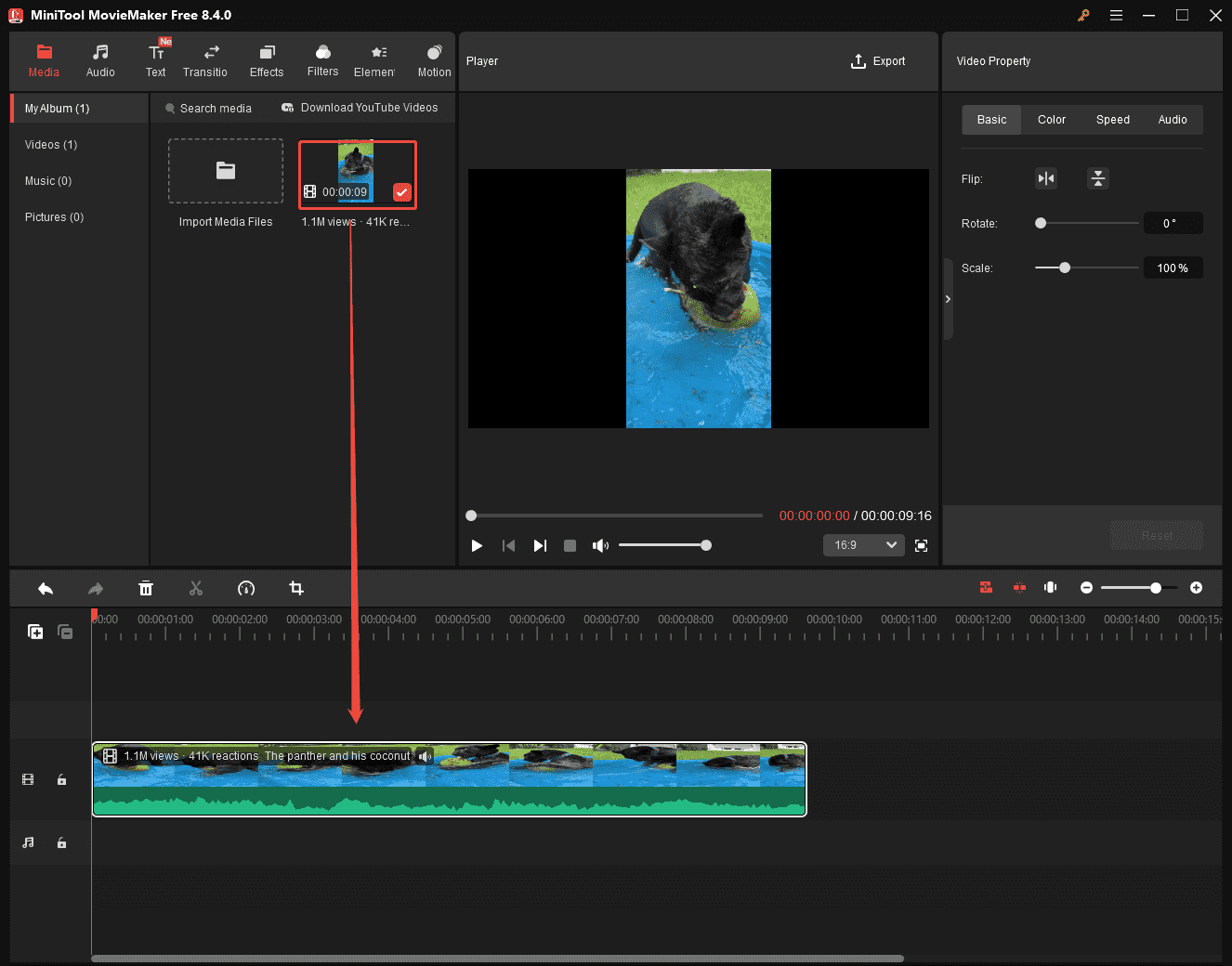Viewport: 1232px width, 966px height.
Task: Delete the clip using the trash icon
Action: point(146,588)
